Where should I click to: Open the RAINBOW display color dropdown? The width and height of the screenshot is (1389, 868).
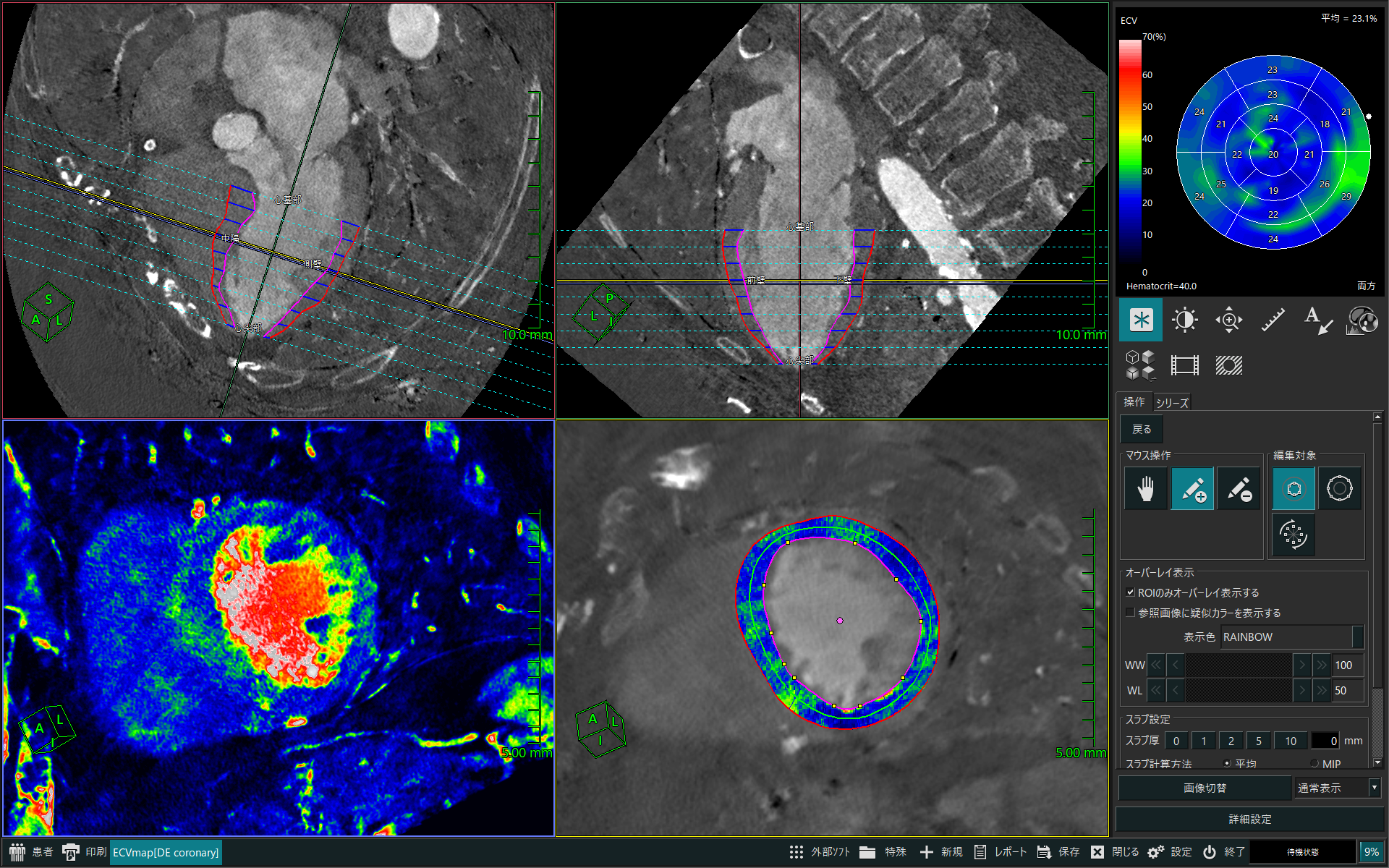tap(1292, 637)
